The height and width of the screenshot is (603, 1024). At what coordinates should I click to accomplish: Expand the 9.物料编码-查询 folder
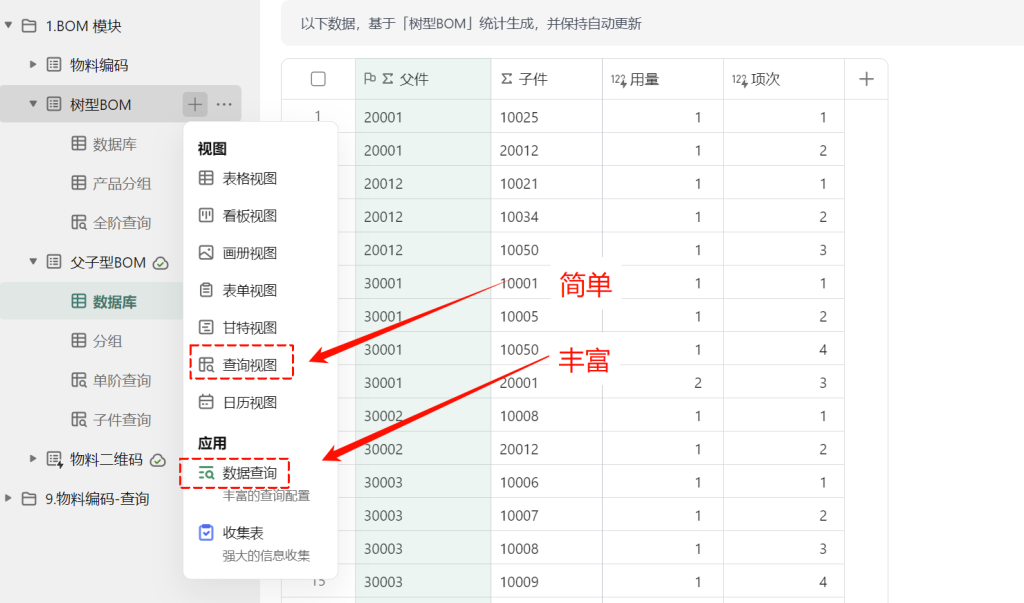[x=8, y=498]
